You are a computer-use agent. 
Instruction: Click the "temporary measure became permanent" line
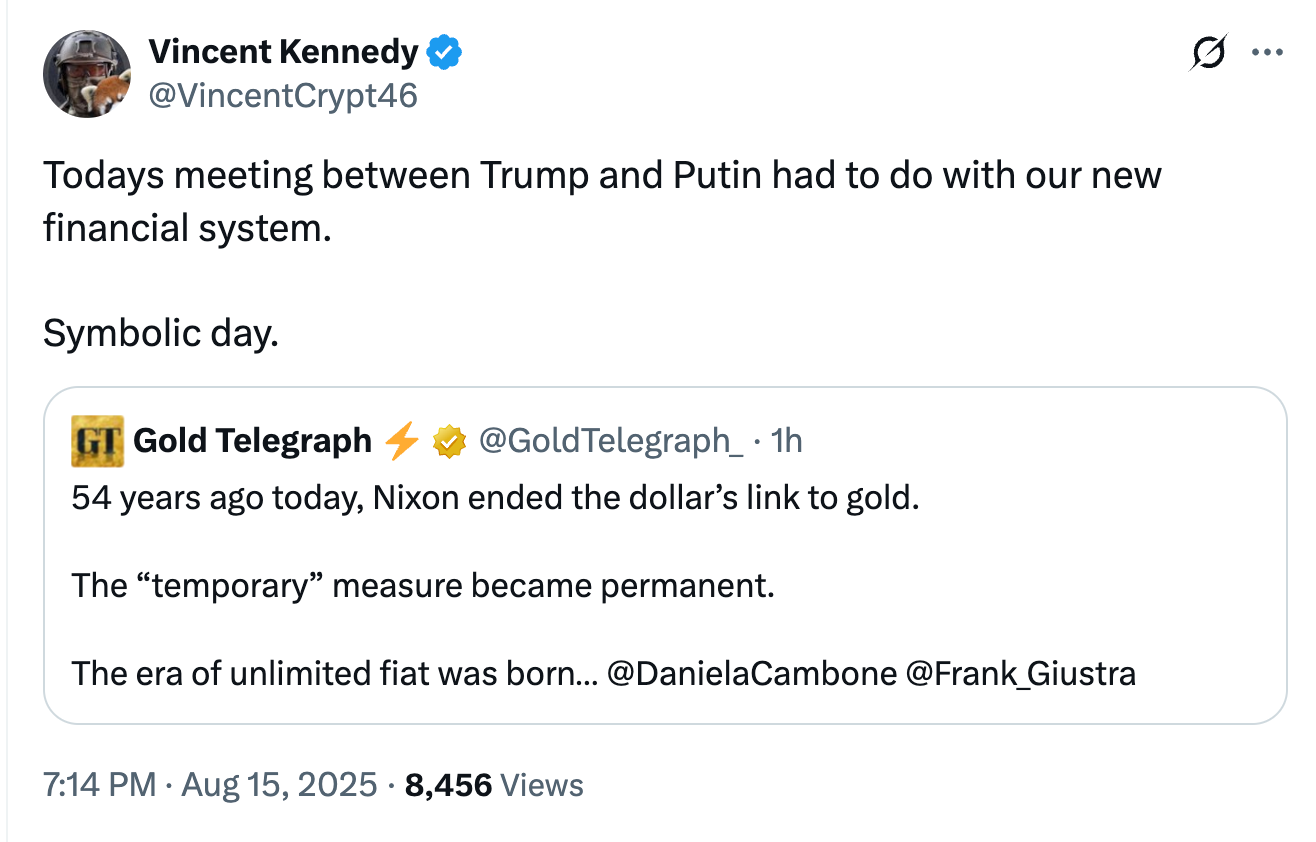click(422, 585)
